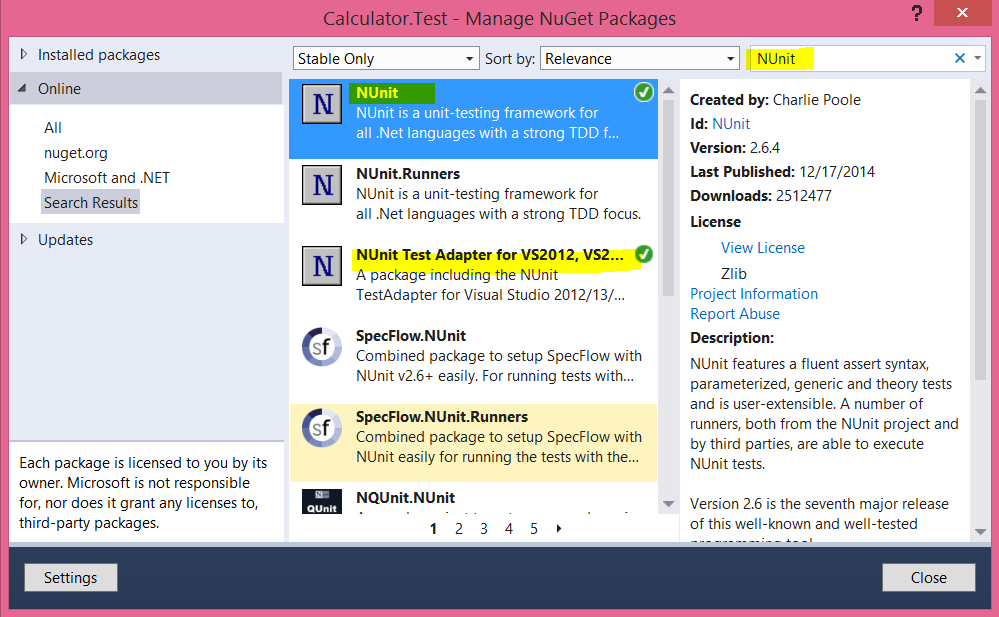The width and height of the screenshot is (999, 617).
Task: Go to results page 5
Action: coord(534,528)
